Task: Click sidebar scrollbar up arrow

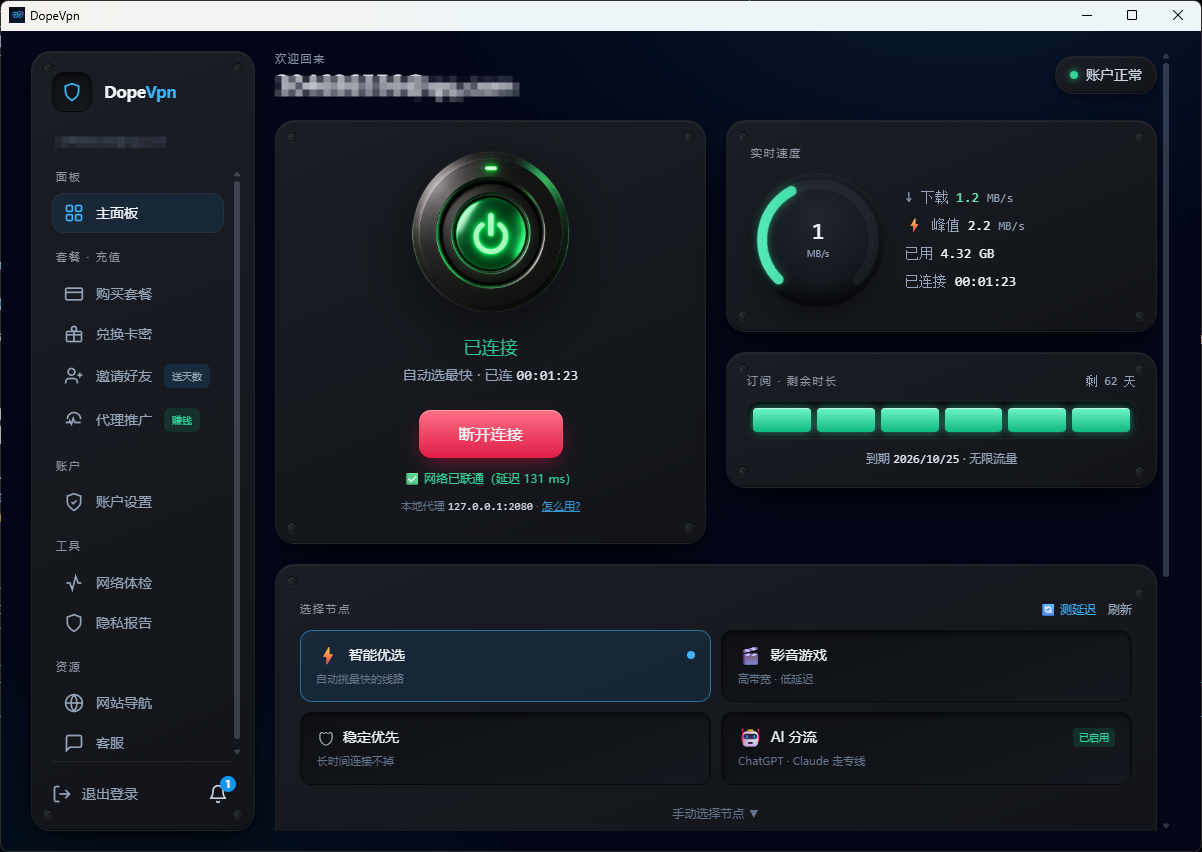Action: click(237, 174)
